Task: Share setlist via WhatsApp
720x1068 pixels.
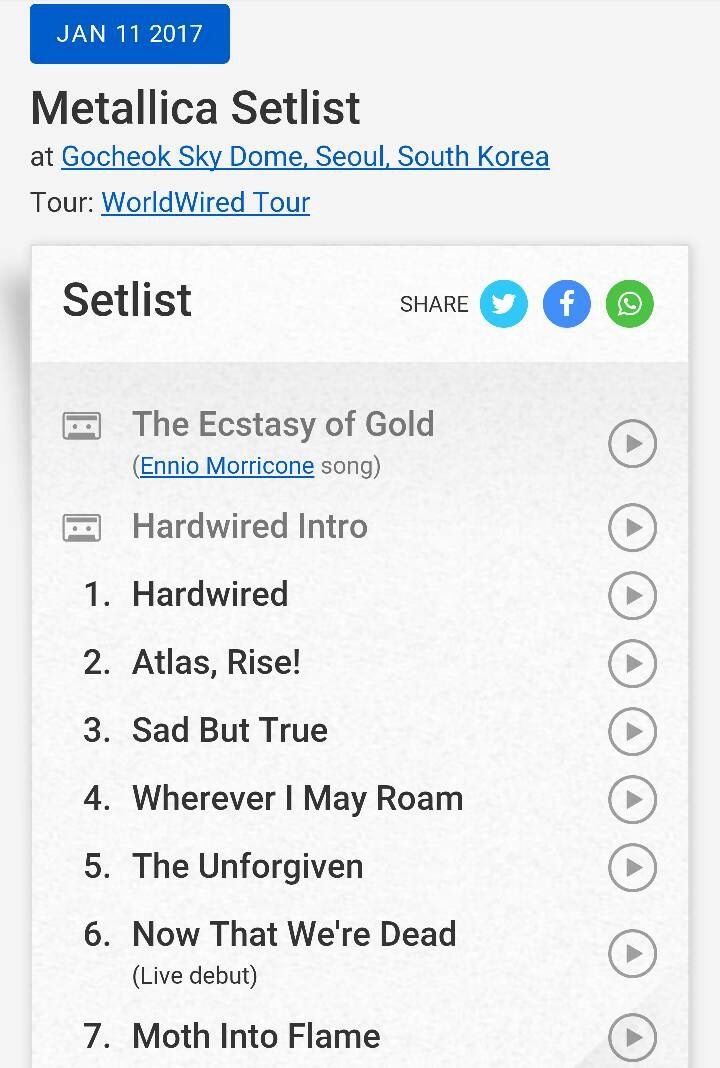Action: coord(630,304)
